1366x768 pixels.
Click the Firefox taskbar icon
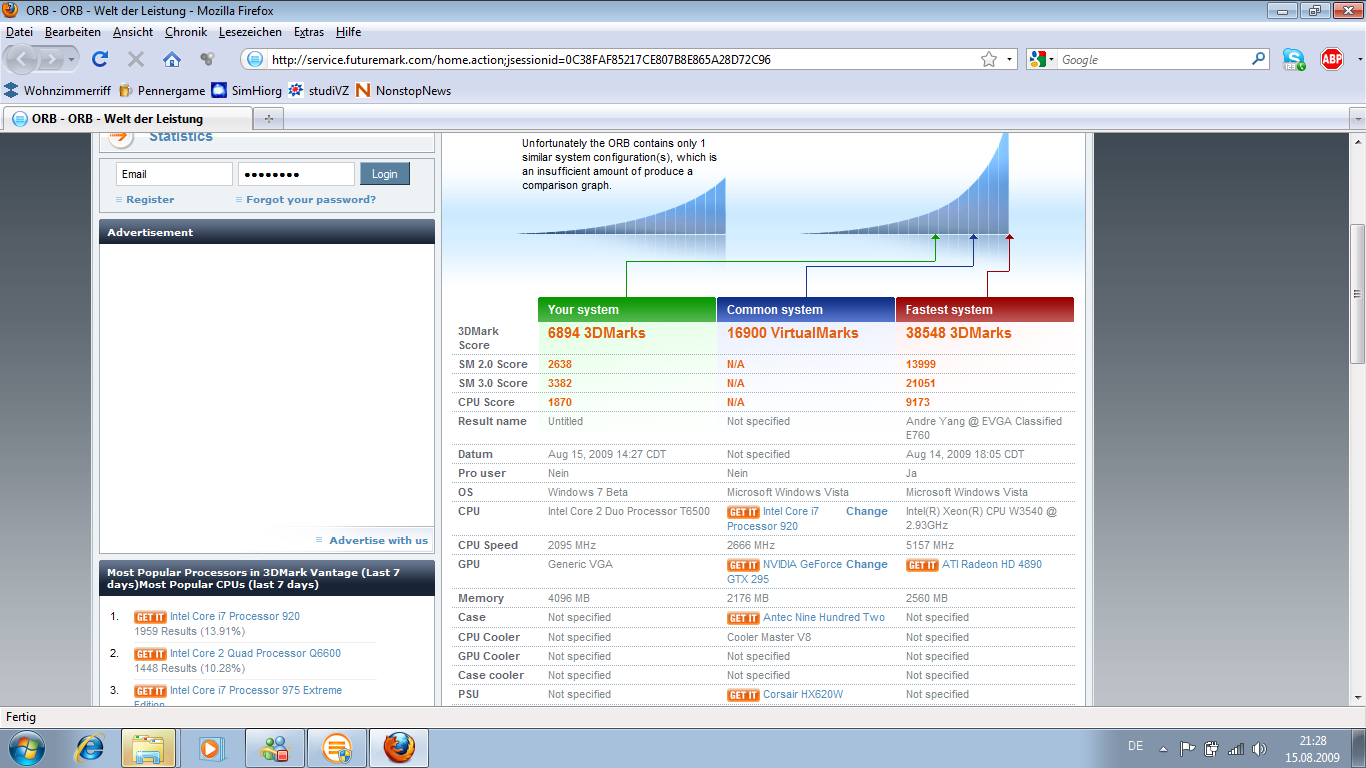coord(399,747)
